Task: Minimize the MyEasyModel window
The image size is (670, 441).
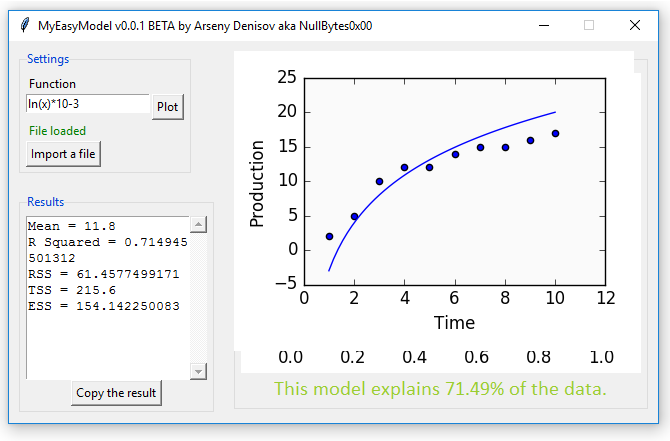Action: click(x=544, y=26)
